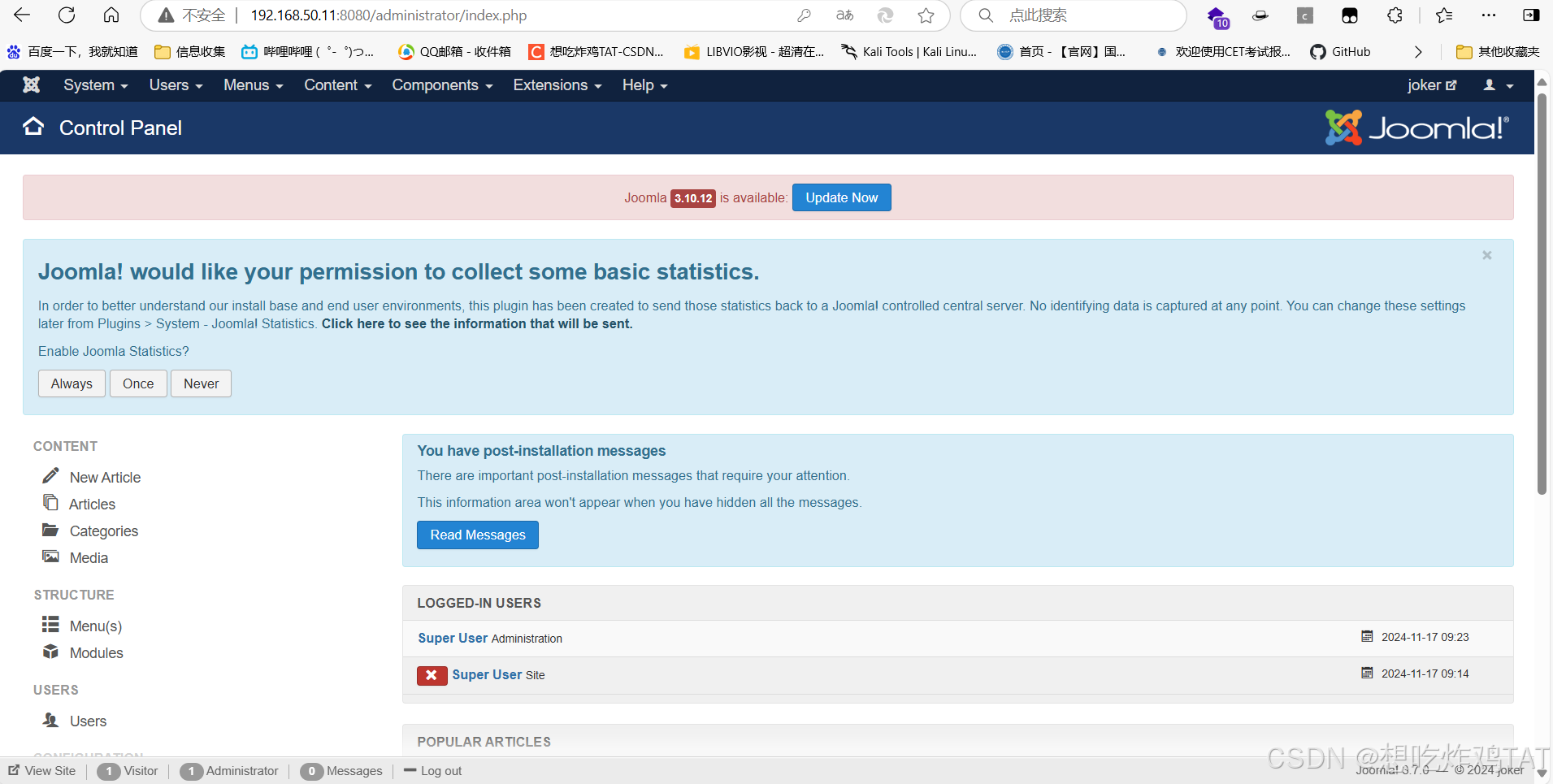Click the Visitor counter in status bar
This screenshot has height=784, width=1553.
pyautogui.click(x=128, y=771)
